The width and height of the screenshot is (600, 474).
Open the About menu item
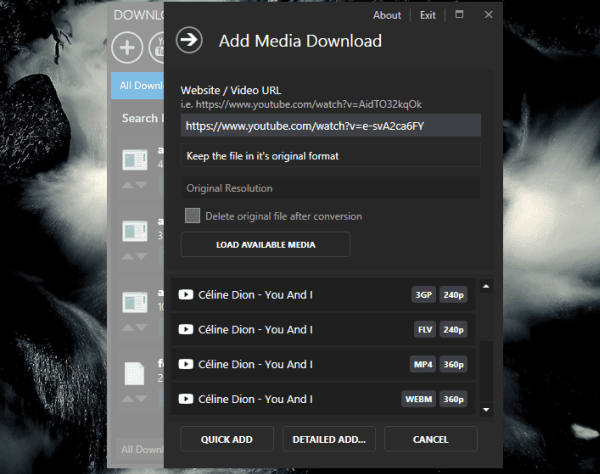pyautogui.click(x=387, y=15)
